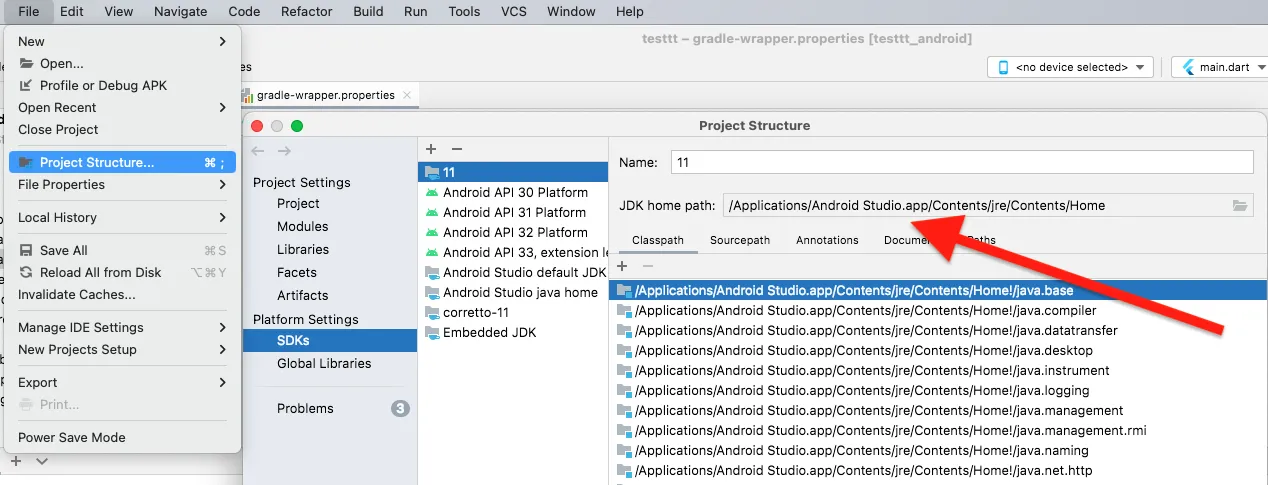Open the Problems section
Viewport: 1268px width, 485px height.
pyautogui.click(x=305, y=408)
